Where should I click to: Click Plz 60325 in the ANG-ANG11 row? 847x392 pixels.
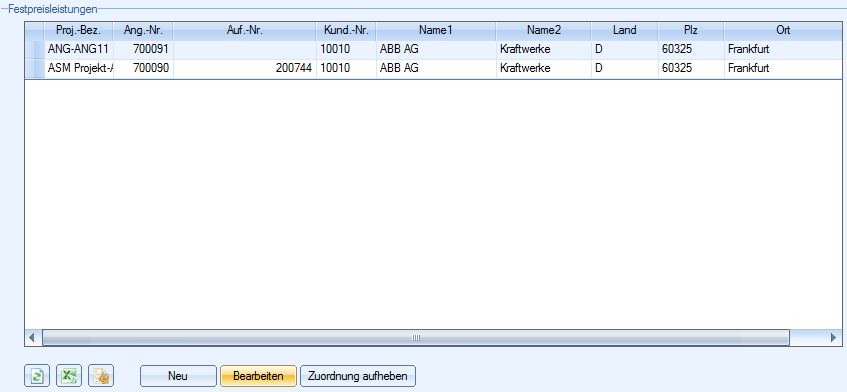click(x=691, y=50)
